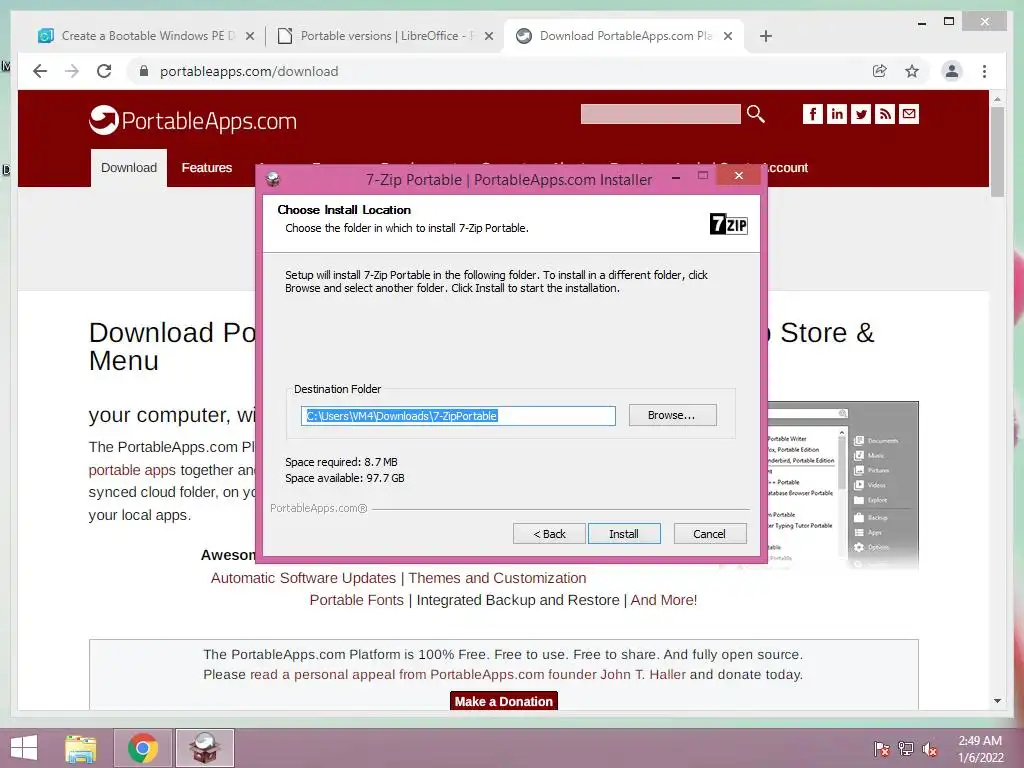Open the Windows Start menu
Image resolution: width=1024 pixels, height=768 pixels.
[x=24, y=748]
